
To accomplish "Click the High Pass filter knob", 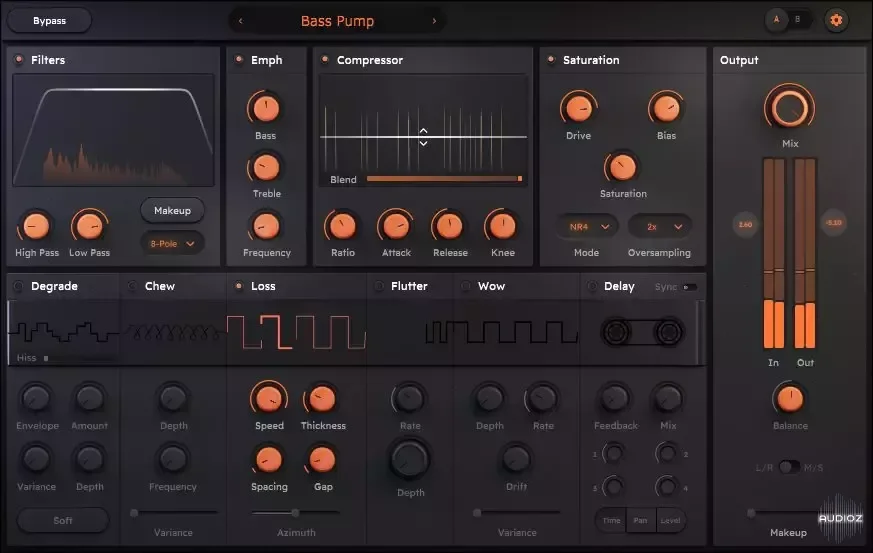I will (x=36, y=226).
